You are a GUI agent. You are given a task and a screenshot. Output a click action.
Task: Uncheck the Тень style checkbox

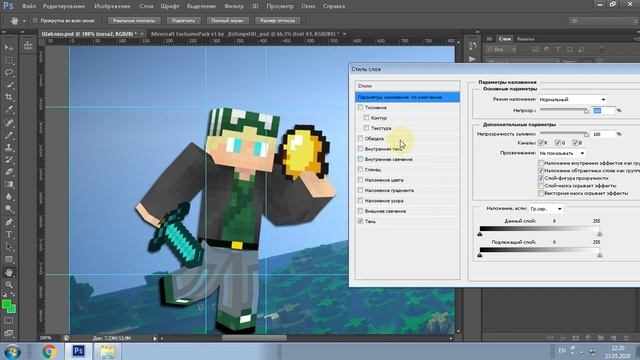360,221
